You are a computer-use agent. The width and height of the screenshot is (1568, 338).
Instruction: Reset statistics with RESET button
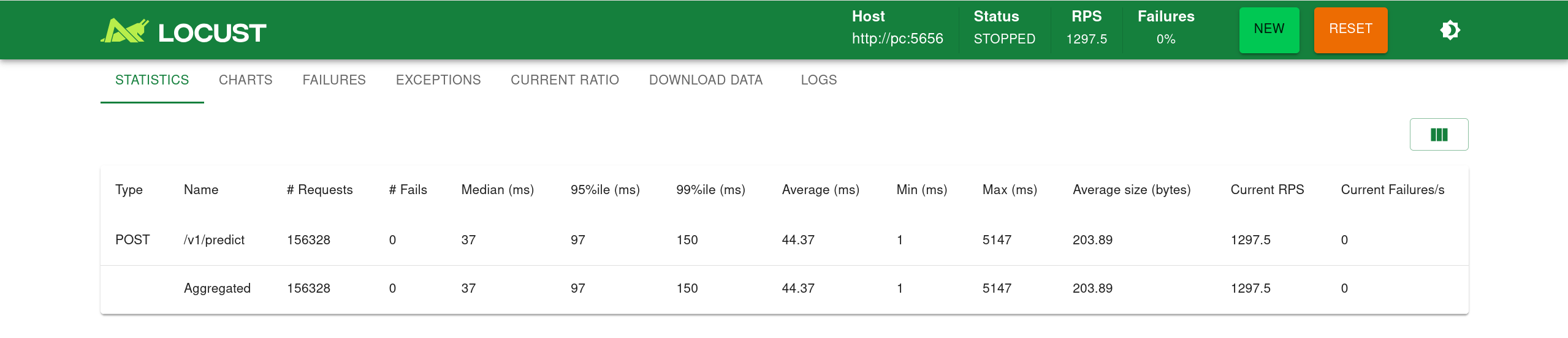(x=1350, y=30)
